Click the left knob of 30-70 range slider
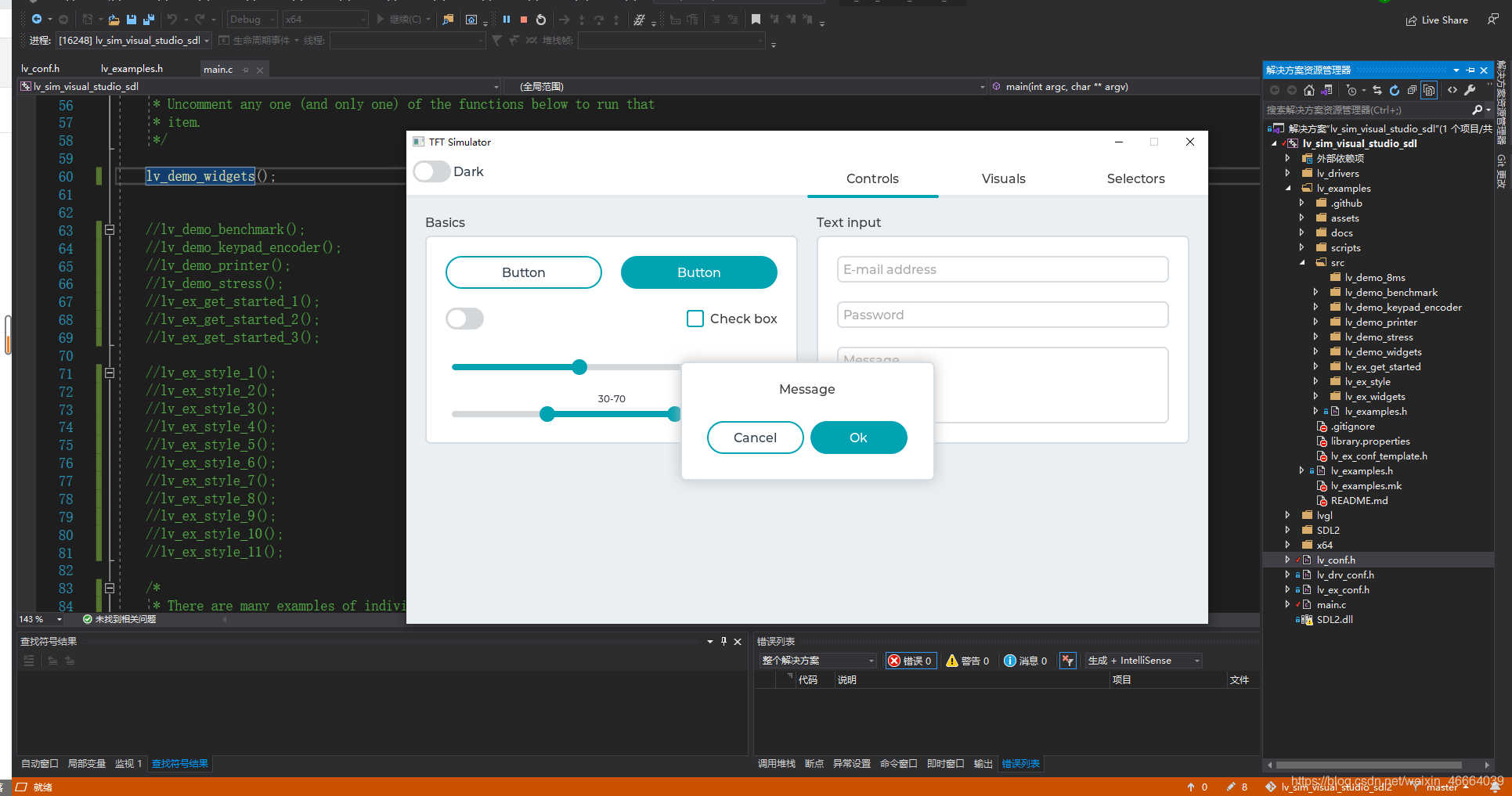This screenshot has height=796, width=1512. click(547, 414)
